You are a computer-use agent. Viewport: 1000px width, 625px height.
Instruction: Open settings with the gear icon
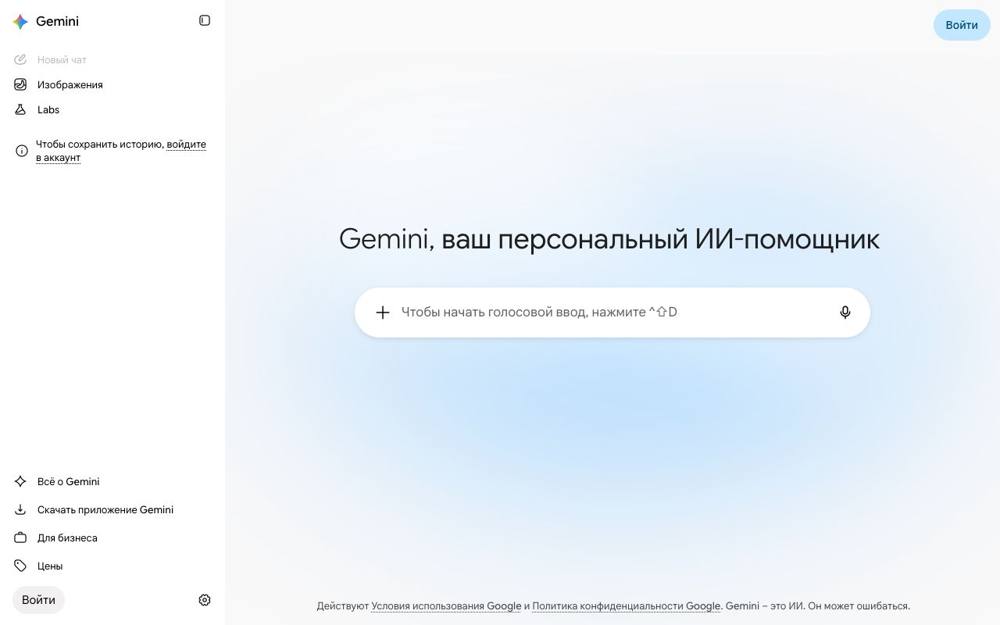(204, 600)
